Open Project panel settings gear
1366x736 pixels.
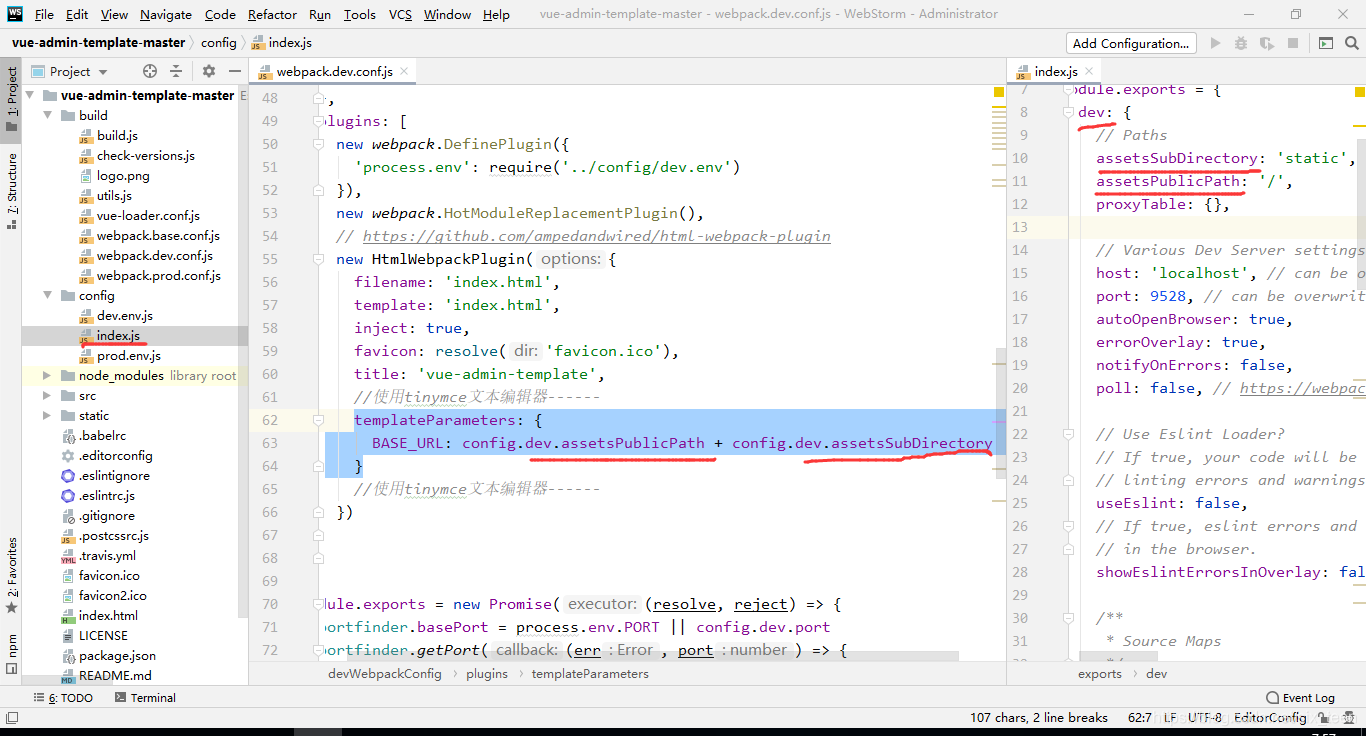tap(209, 71)
